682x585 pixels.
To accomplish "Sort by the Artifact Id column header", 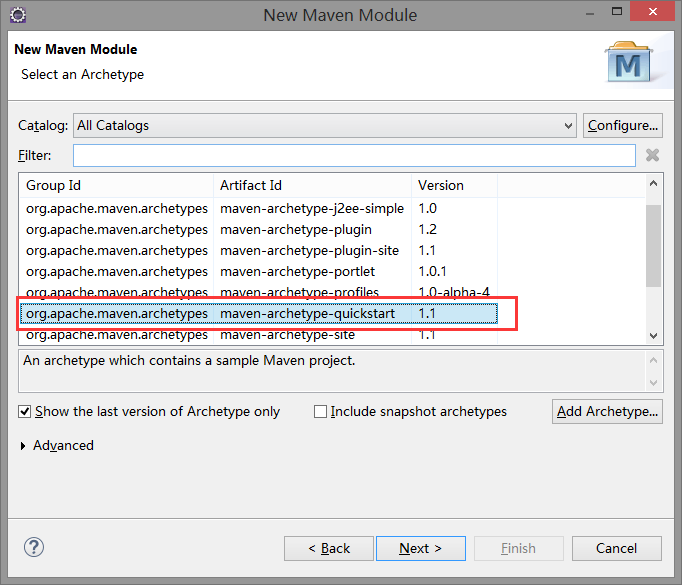I will tap(312, 186).
